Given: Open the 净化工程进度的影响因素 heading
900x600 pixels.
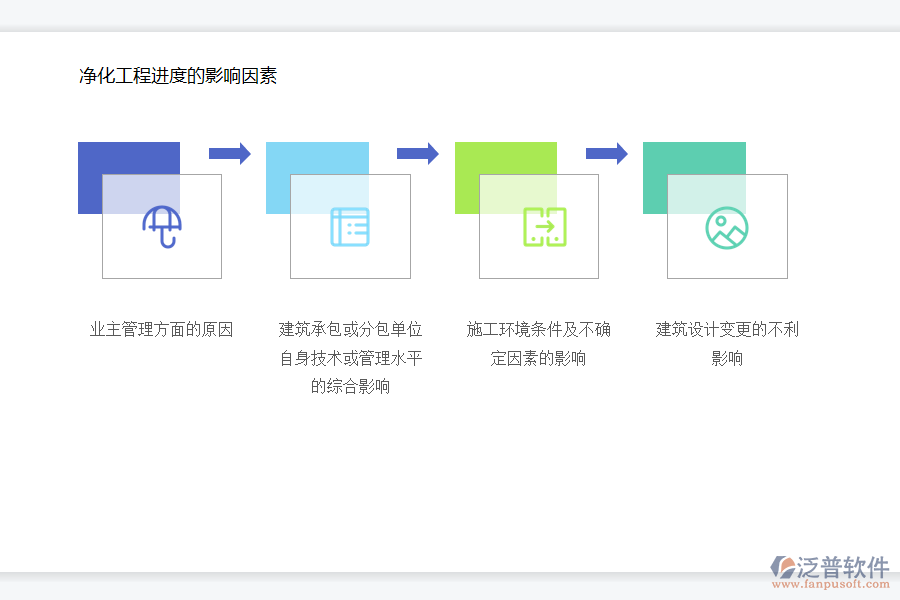Looking at the screenshot, I should pos(176,75).
